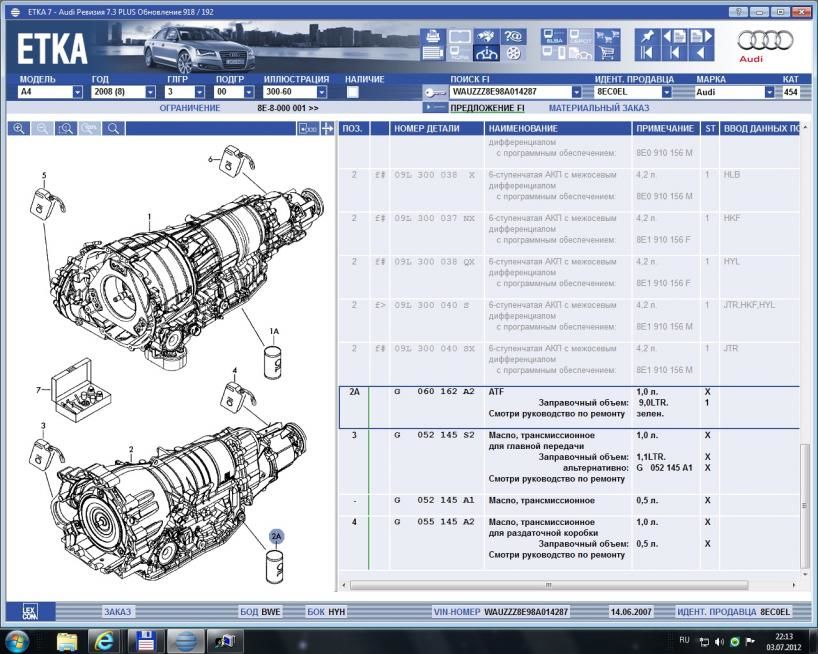
Task: Zoom in on the parts illustration
Action: pos(19,129)
